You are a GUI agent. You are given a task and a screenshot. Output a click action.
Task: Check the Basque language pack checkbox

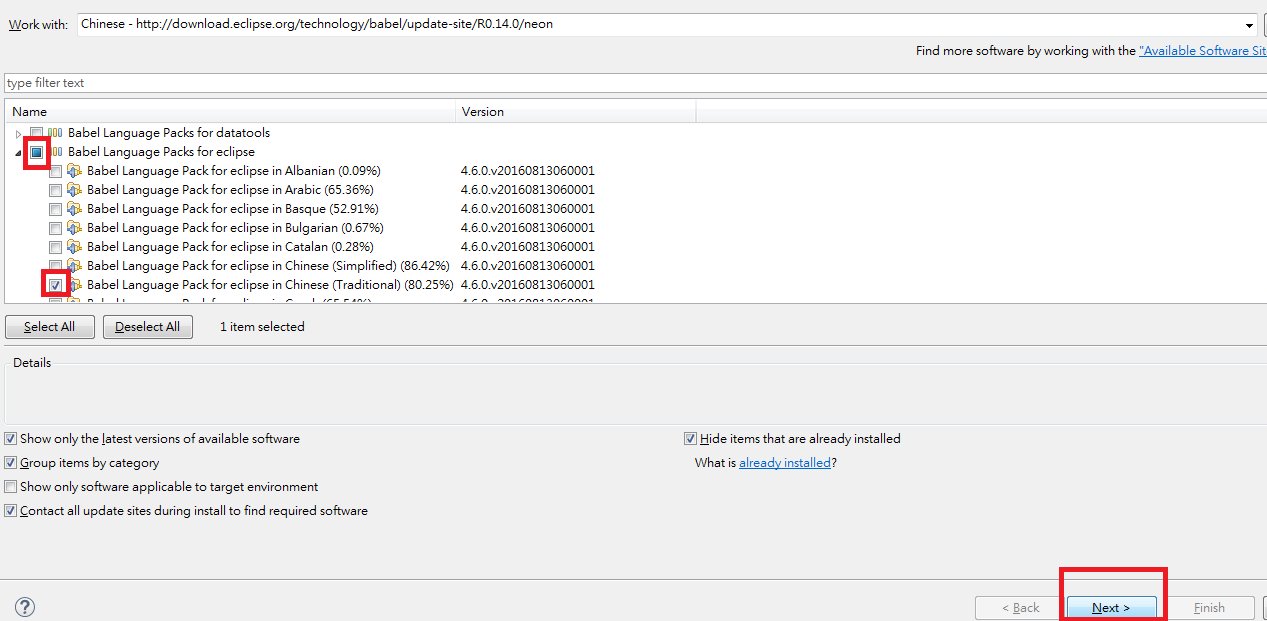click(55, 209)
